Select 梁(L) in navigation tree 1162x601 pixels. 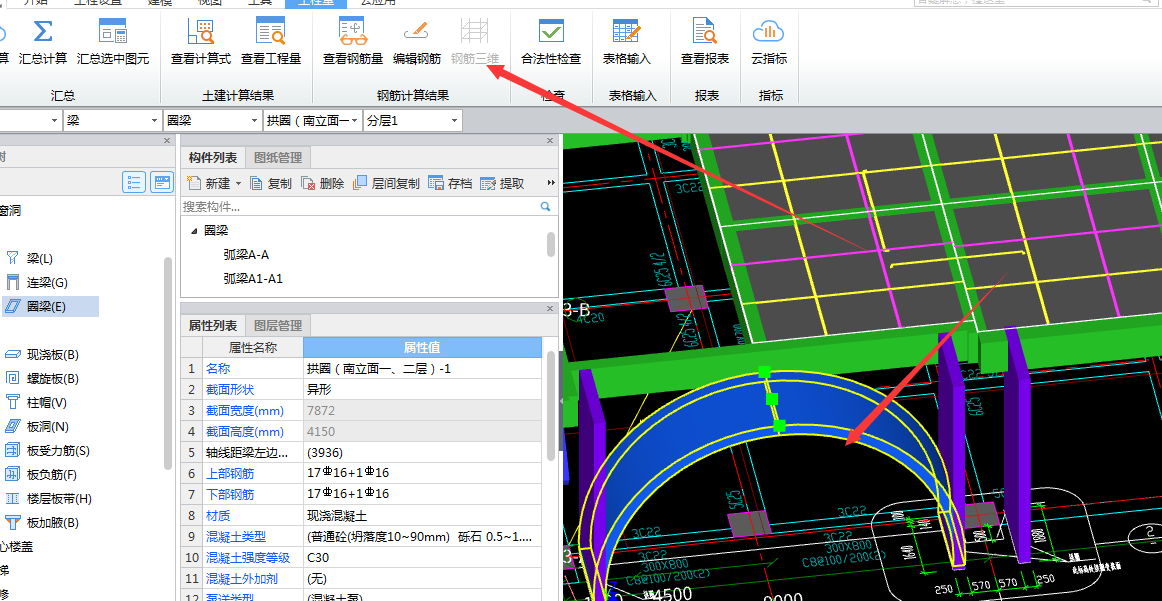40,259
